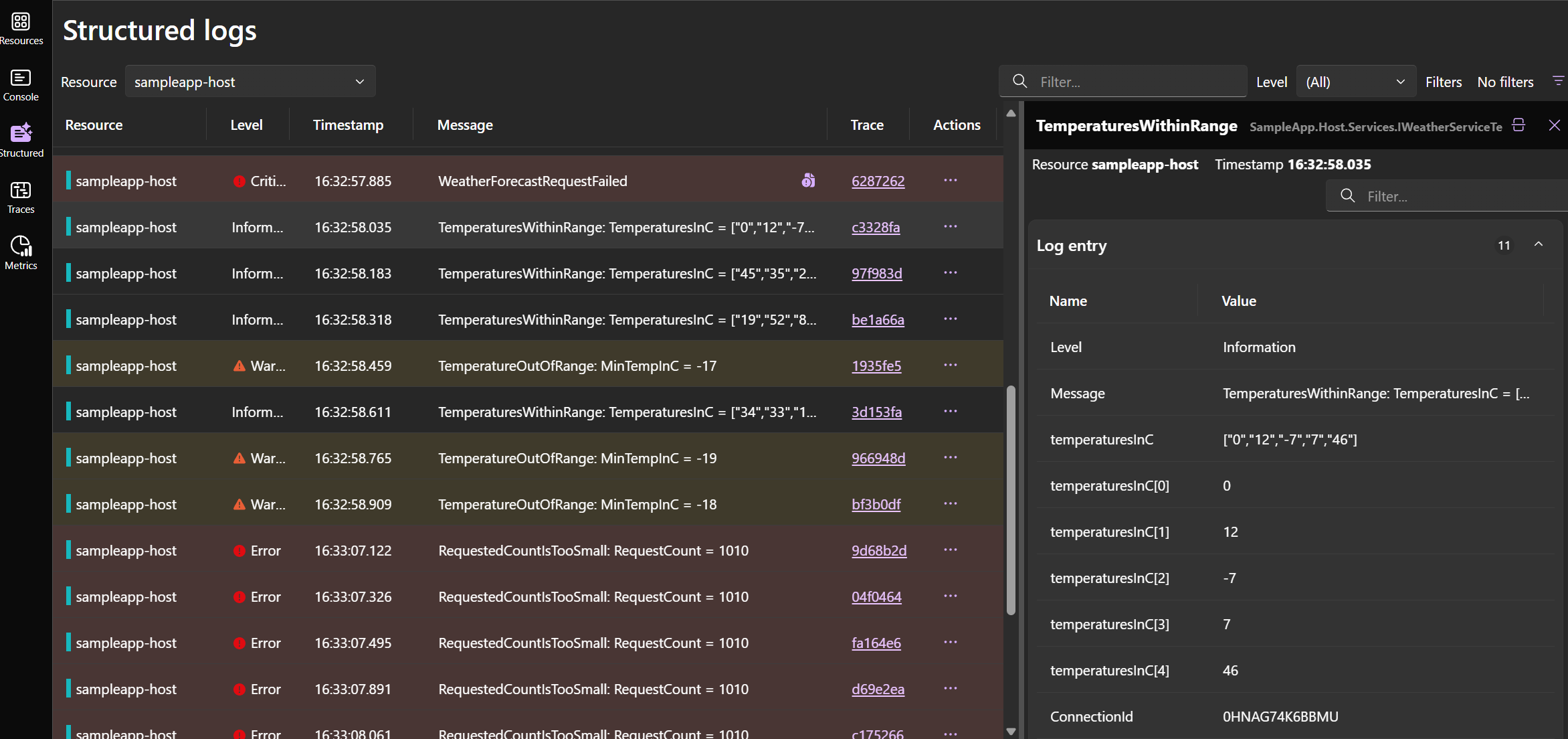1568x739 pixels.
Task: Click the ConnectionId value 0HNAG74K6BBMU
Action: (x=1280, y=716)
